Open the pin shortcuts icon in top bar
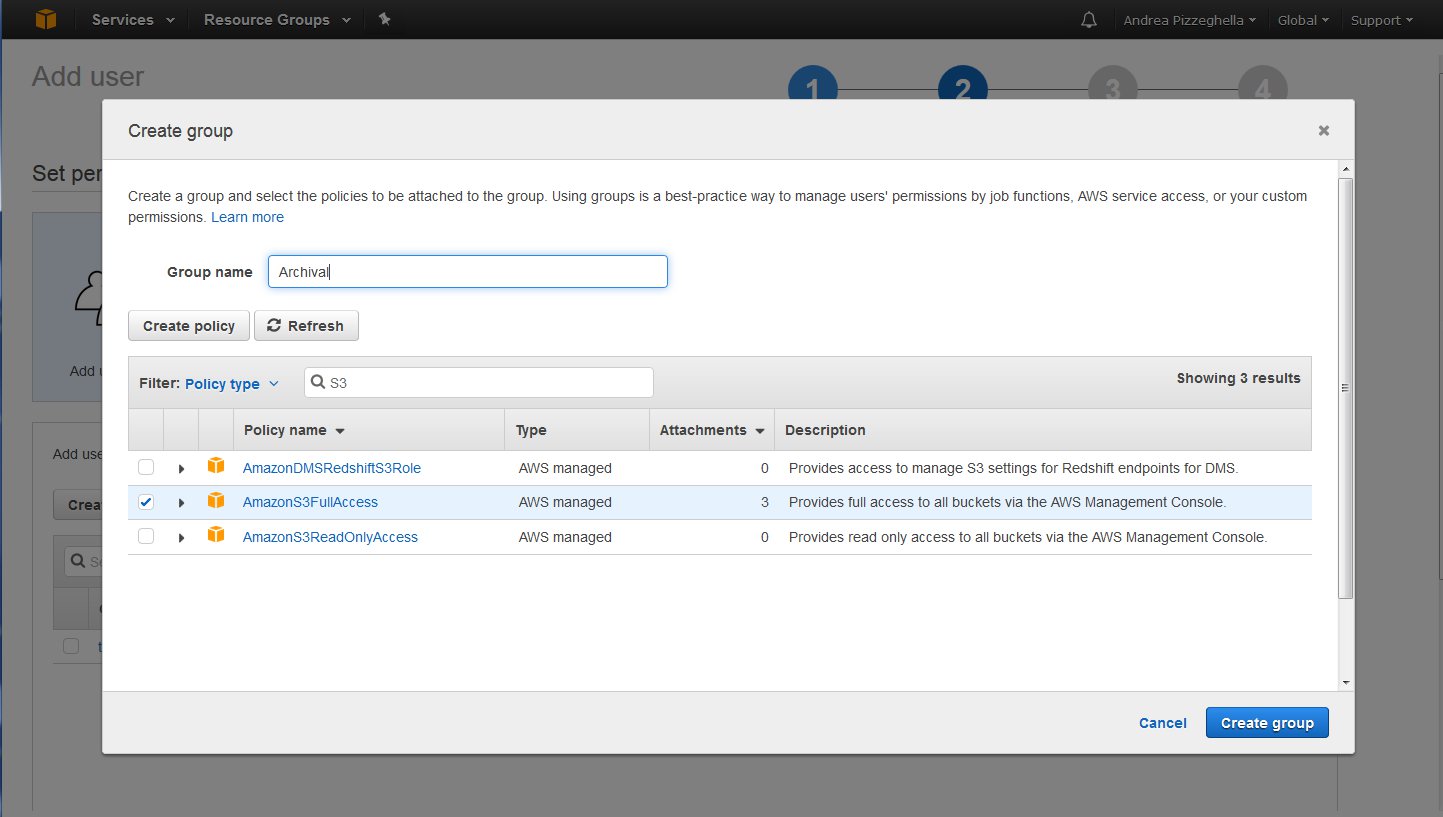The image size is (1443, 817). pos(384,19)
